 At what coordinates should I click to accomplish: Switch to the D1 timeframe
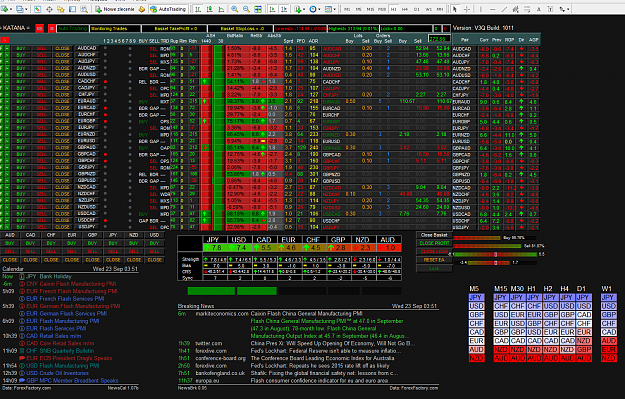coord(417,9)
